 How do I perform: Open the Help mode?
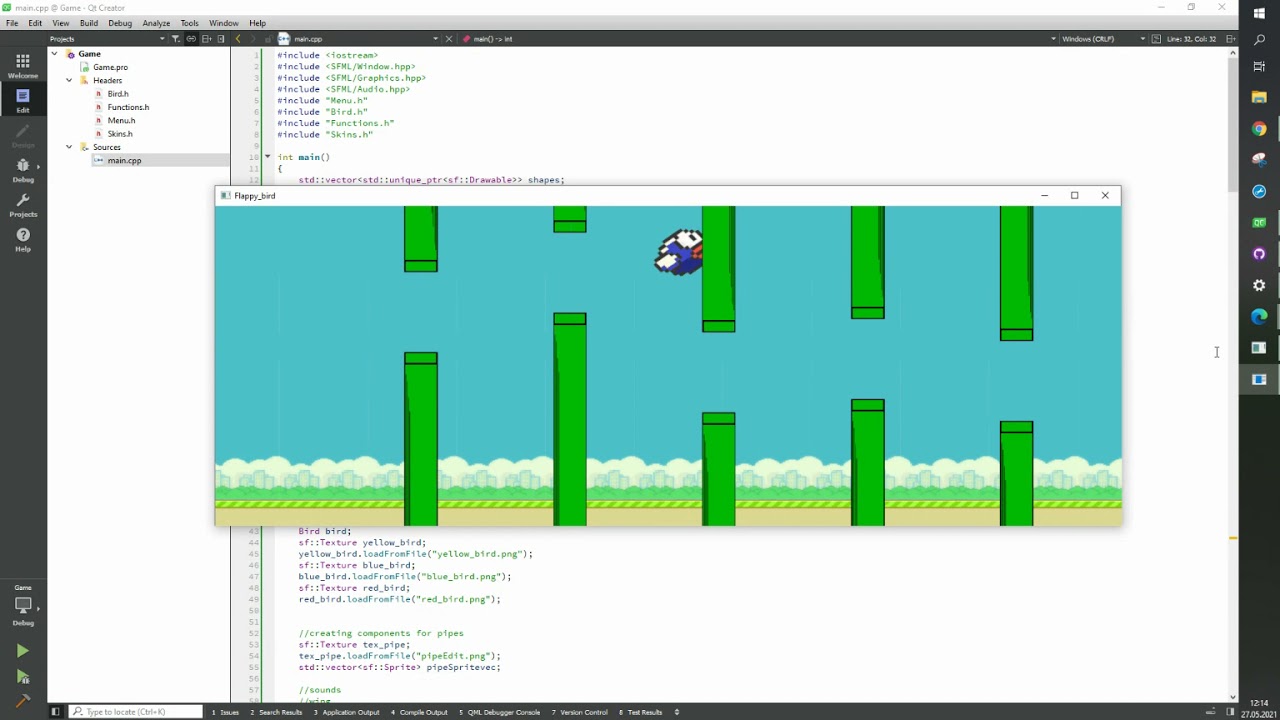22,239
